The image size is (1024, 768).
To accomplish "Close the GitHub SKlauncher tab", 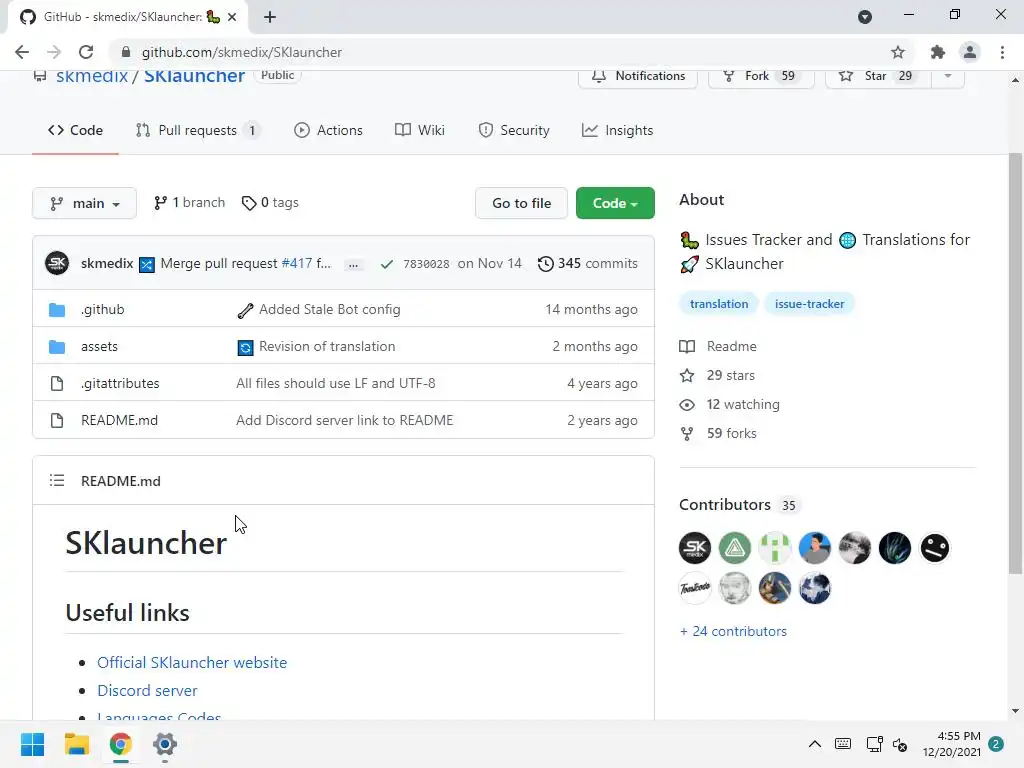I will [x=232, y=17].
